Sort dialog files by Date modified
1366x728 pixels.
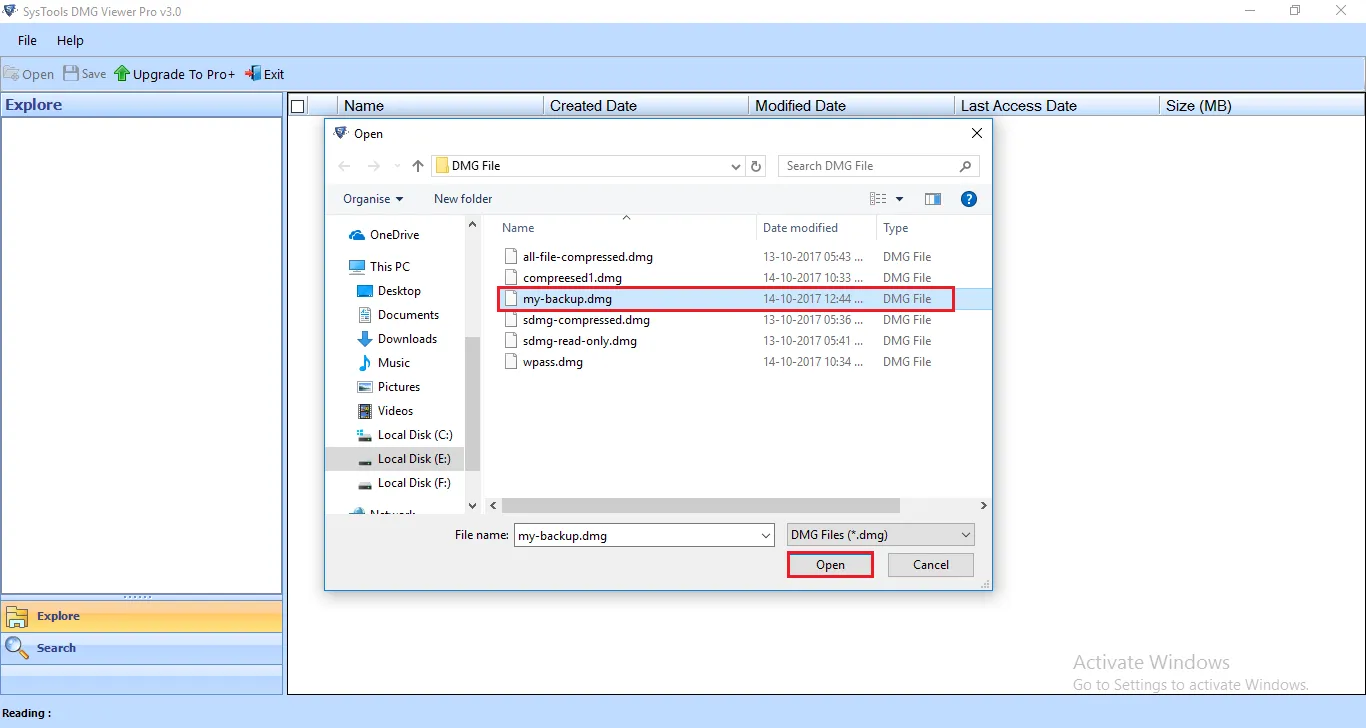800,228
